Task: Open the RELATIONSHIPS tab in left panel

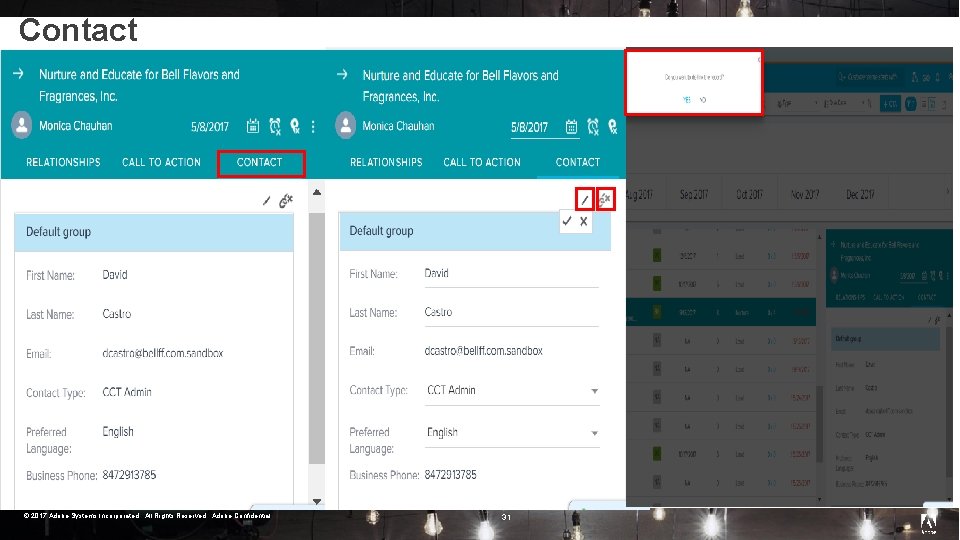Action: click(x=63, y=162)
